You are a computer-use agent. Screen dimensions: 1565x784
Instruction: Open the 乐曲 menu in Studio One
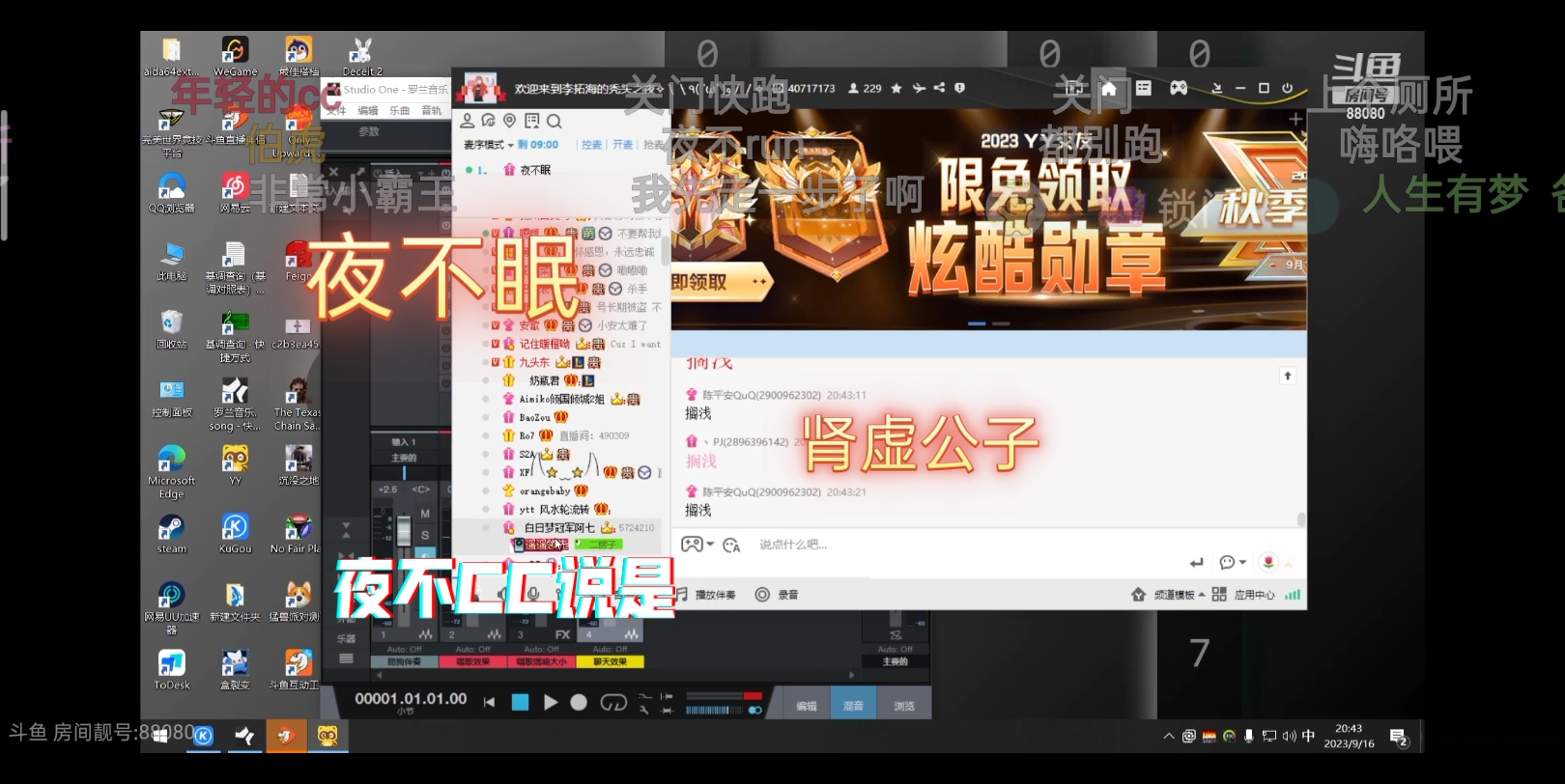click(x=400, y=111)
